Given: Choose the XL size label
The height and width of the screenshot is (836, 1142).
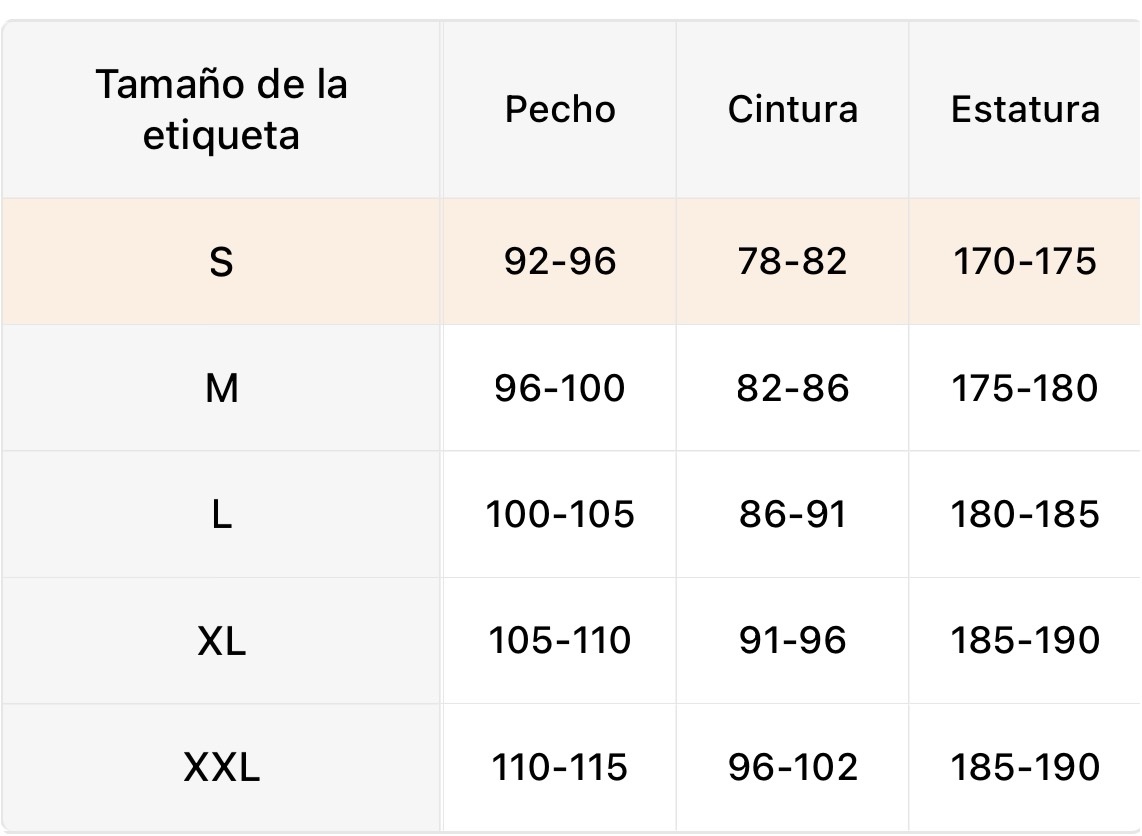Looking at the screenshot, I should click(x=221, y=641).
